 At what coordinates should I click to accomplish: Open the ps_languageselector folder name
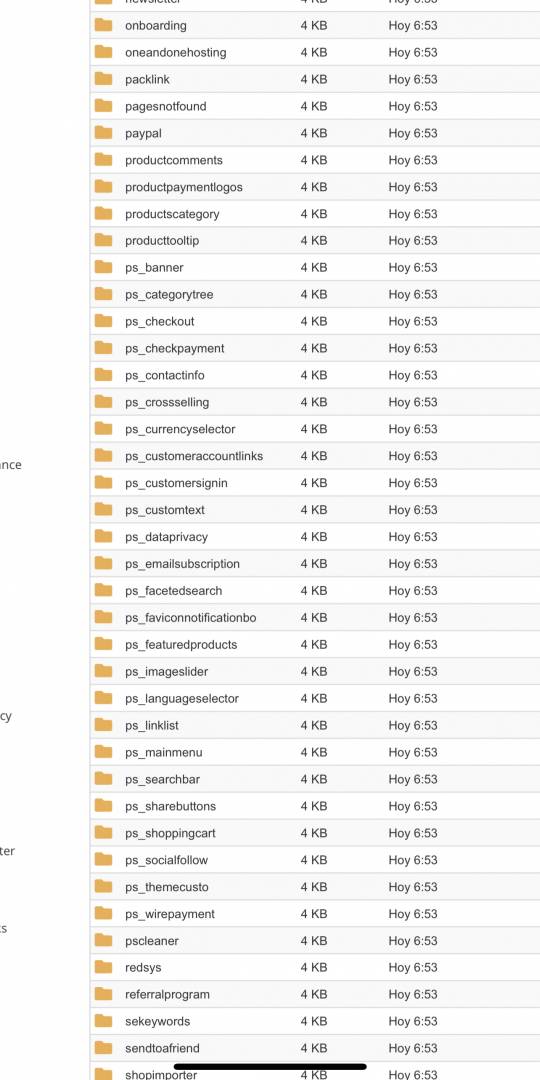coord(182,698)
